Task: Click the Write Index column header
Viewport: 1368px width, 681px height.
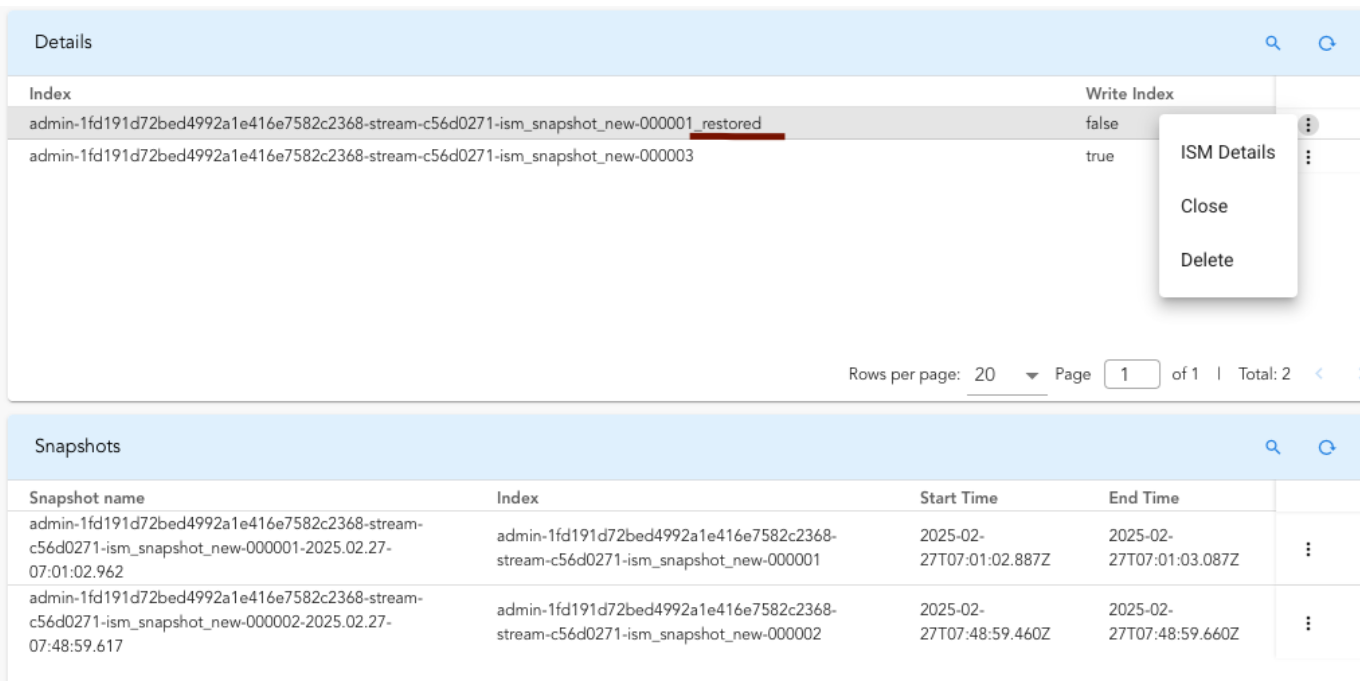Action: [1129, 94]
